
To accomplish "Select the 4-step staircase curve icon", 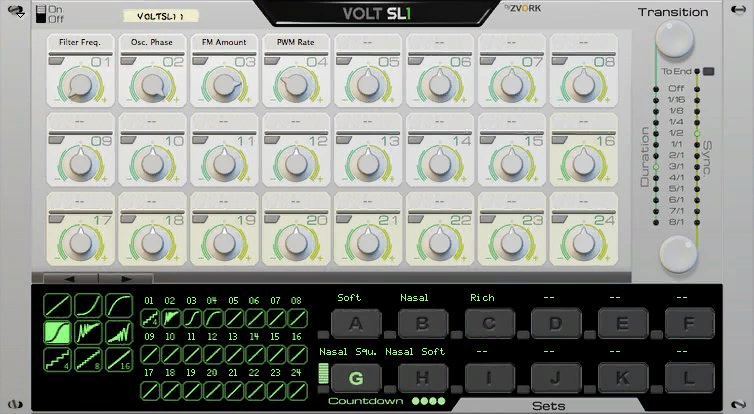I will pyautogui.click(x=58, y=360).
